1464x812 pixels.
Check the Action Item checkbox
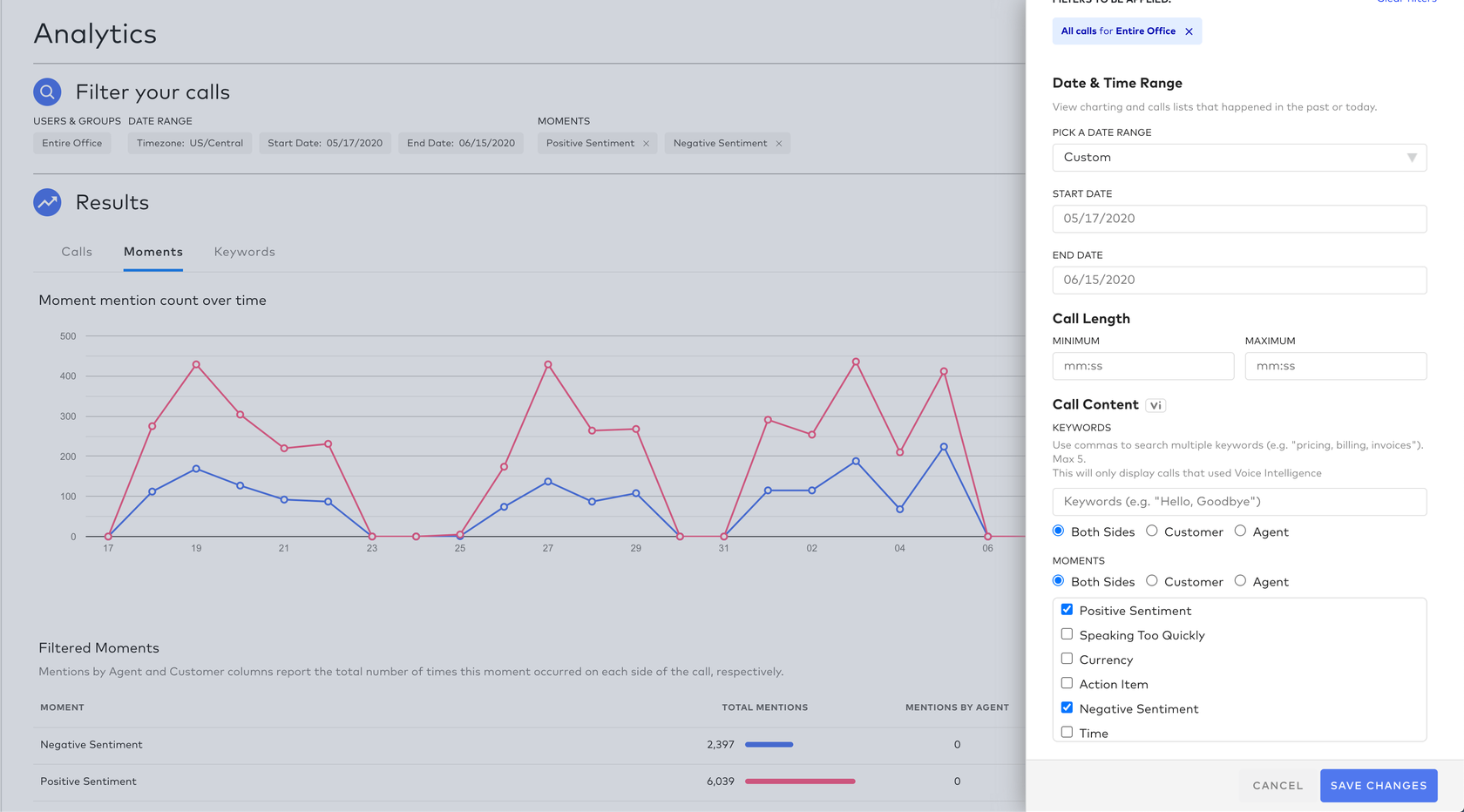[x=1067, y=683]
